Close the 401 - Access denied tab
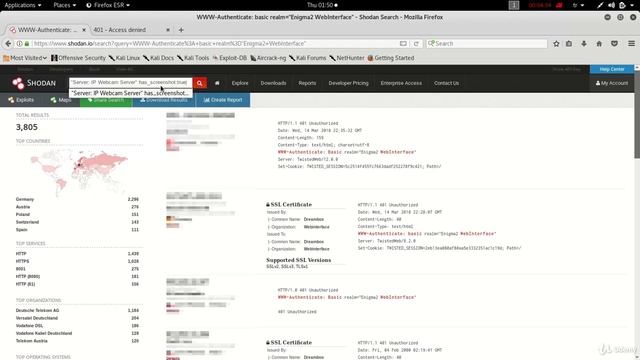This screenshot has height=360, width=640. point(168,30)
